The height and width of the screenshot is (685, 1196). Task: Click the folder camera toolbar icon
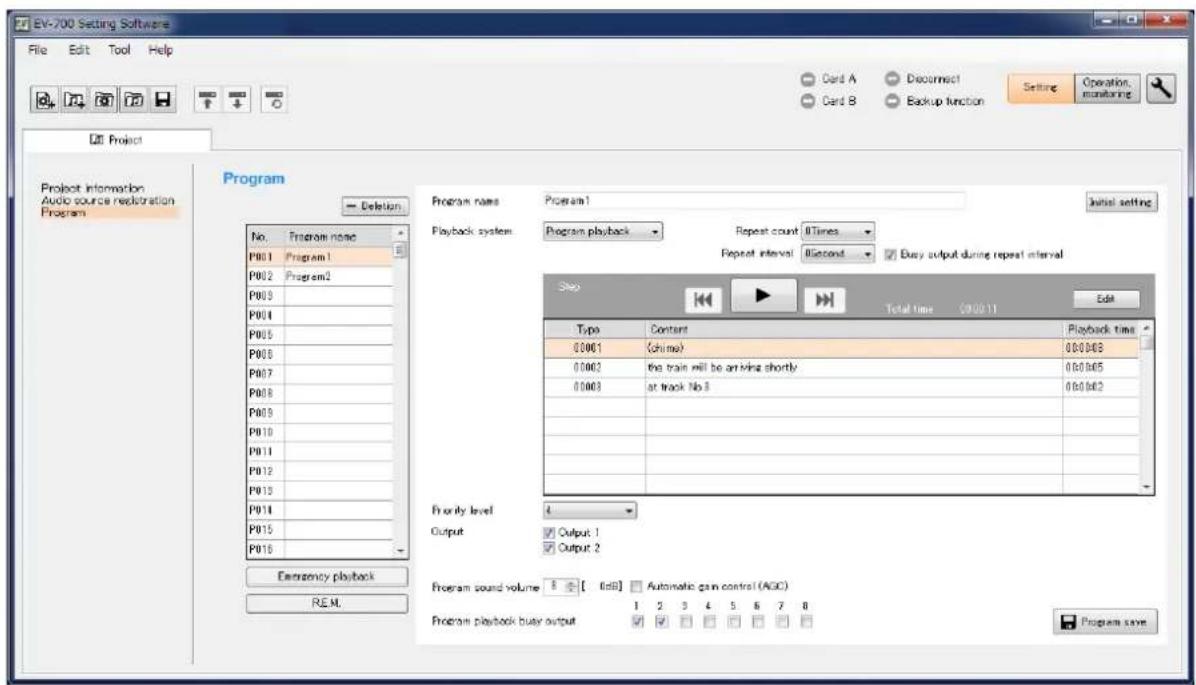(104, 100)
